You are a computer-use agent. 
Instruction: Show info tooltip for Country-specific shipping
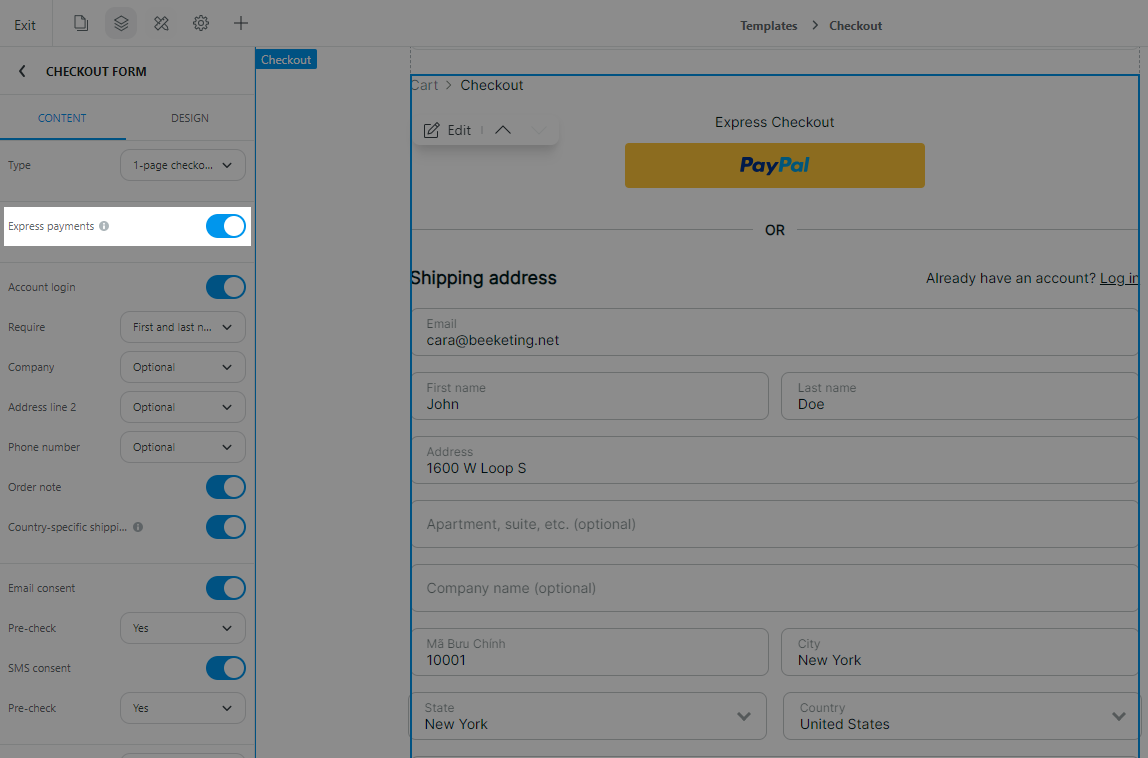pos(138,527)
